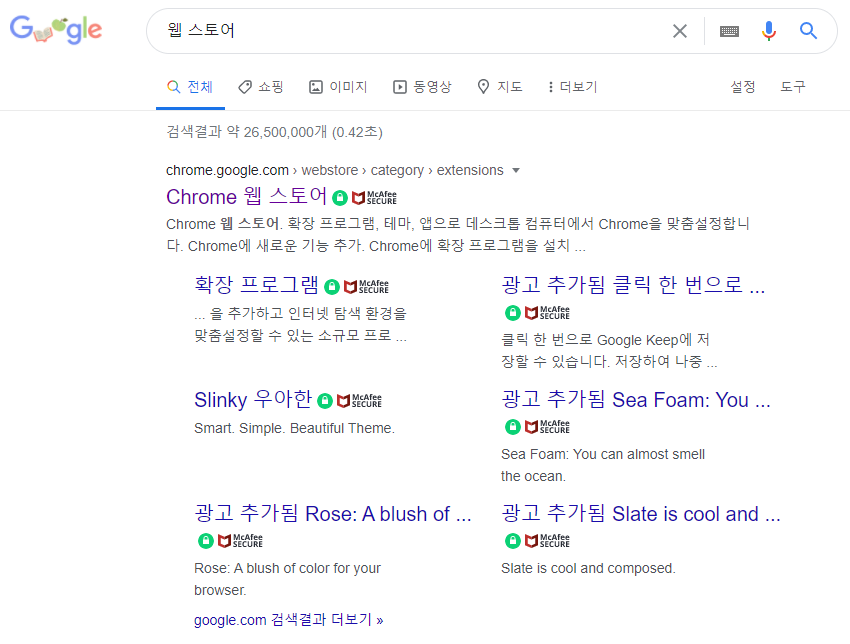Click green lock icon under Rose link
Viewport: 850px width, 644px height.
206,541
